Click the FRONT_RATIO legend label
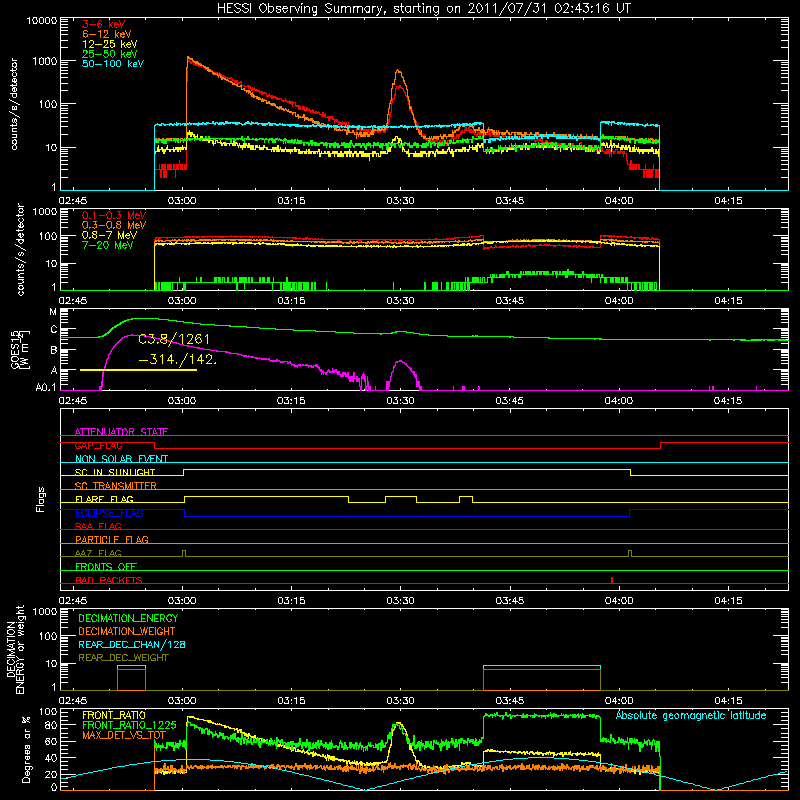 point(114,715)
